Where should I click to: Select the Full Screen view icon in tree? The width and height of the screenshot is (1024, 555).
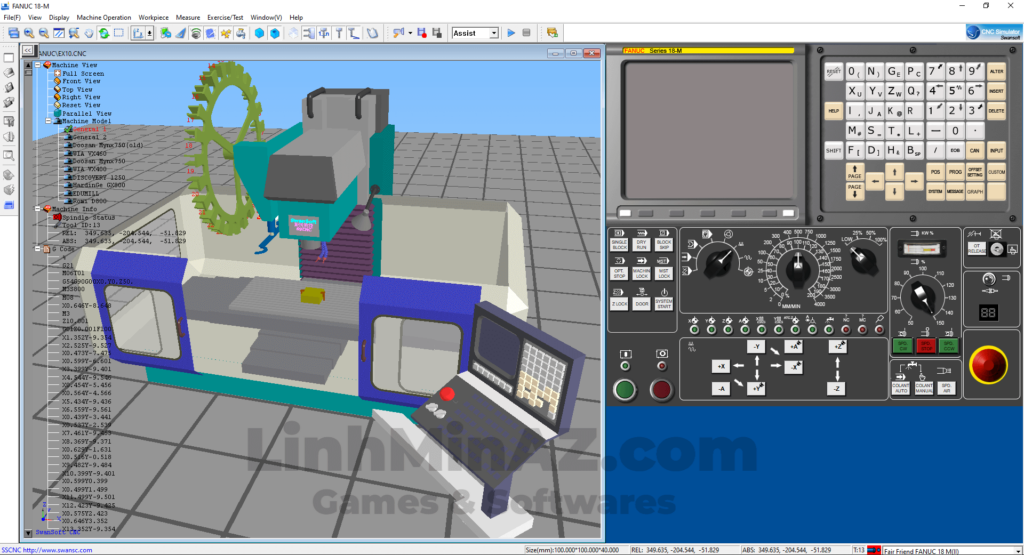tap(57, 73)
